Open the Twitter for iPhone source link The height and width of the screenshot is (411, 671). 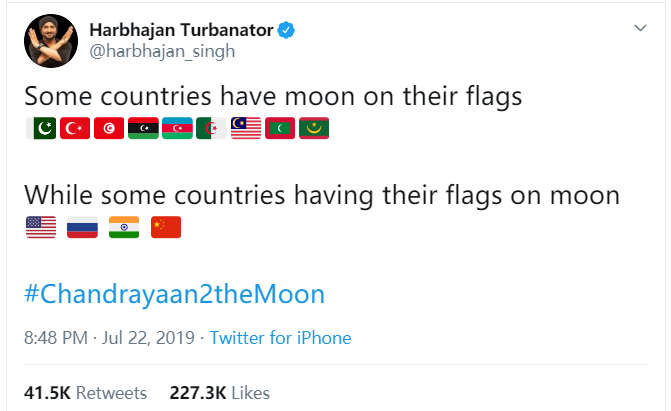[280, 338]
